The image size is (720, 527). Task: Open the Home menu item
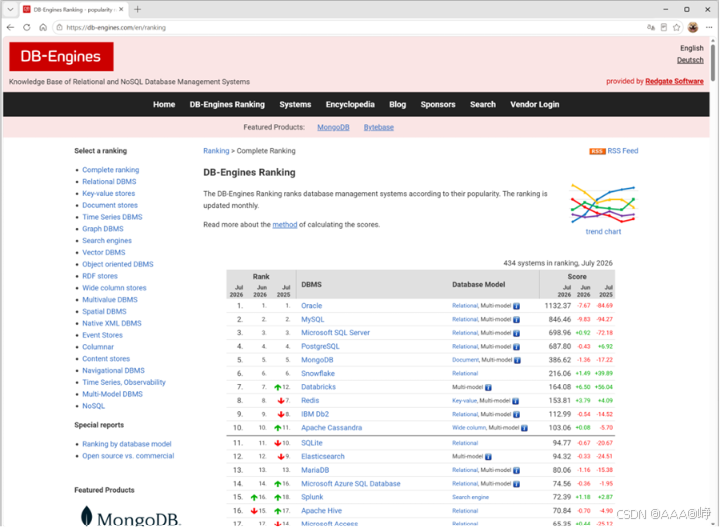[164, 104]
